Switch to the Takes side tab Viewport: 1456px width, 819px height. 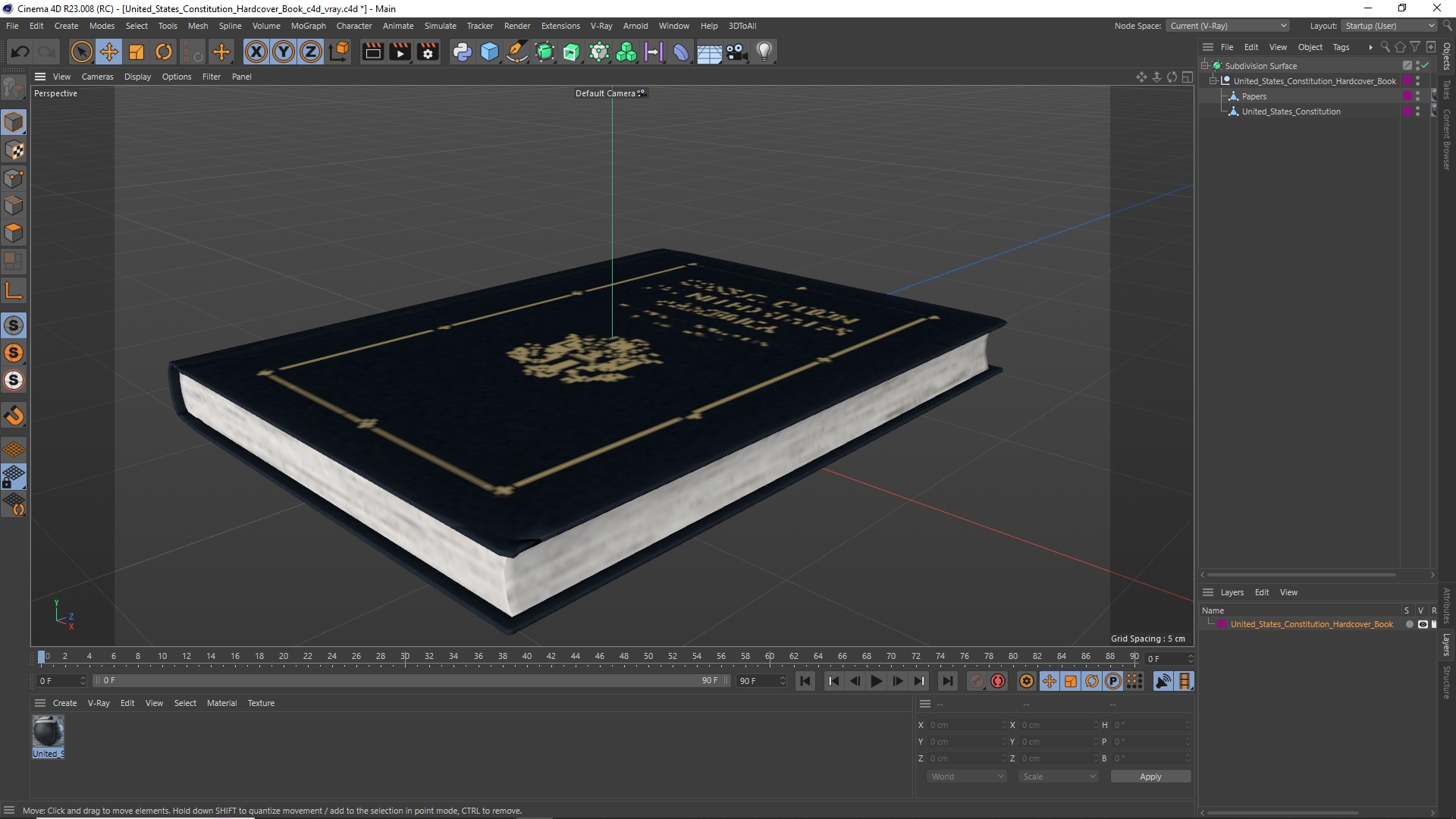click(1447, 89)
